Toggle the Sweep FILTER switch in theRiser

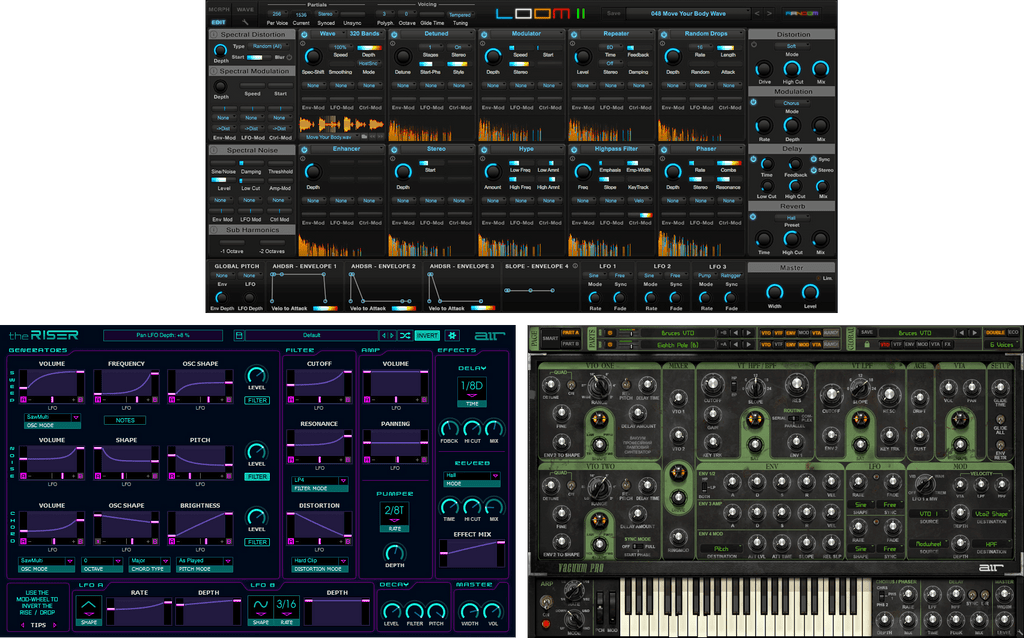point(257,400)
